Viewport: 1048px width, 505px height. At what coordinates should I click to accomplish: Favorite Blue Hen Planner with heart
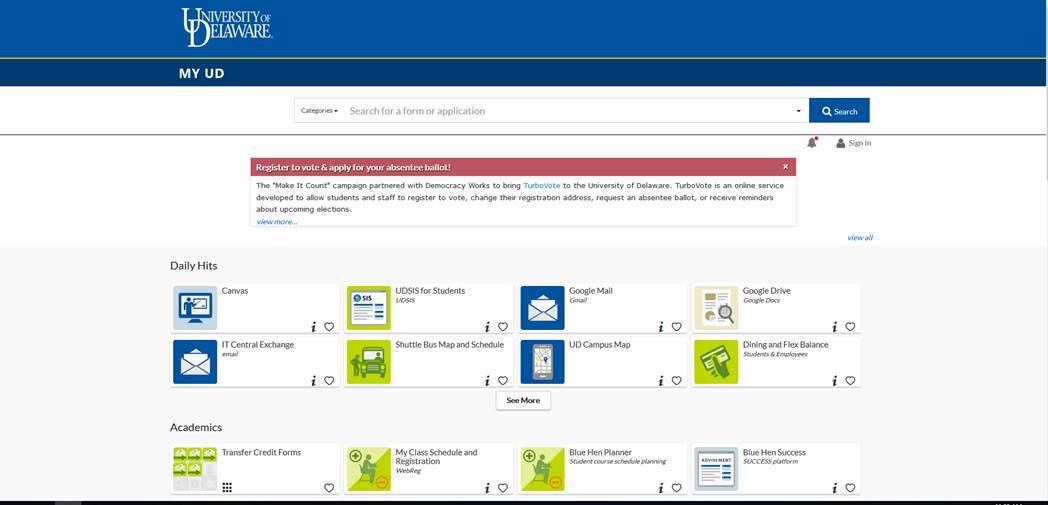click(x=676, y=488)
